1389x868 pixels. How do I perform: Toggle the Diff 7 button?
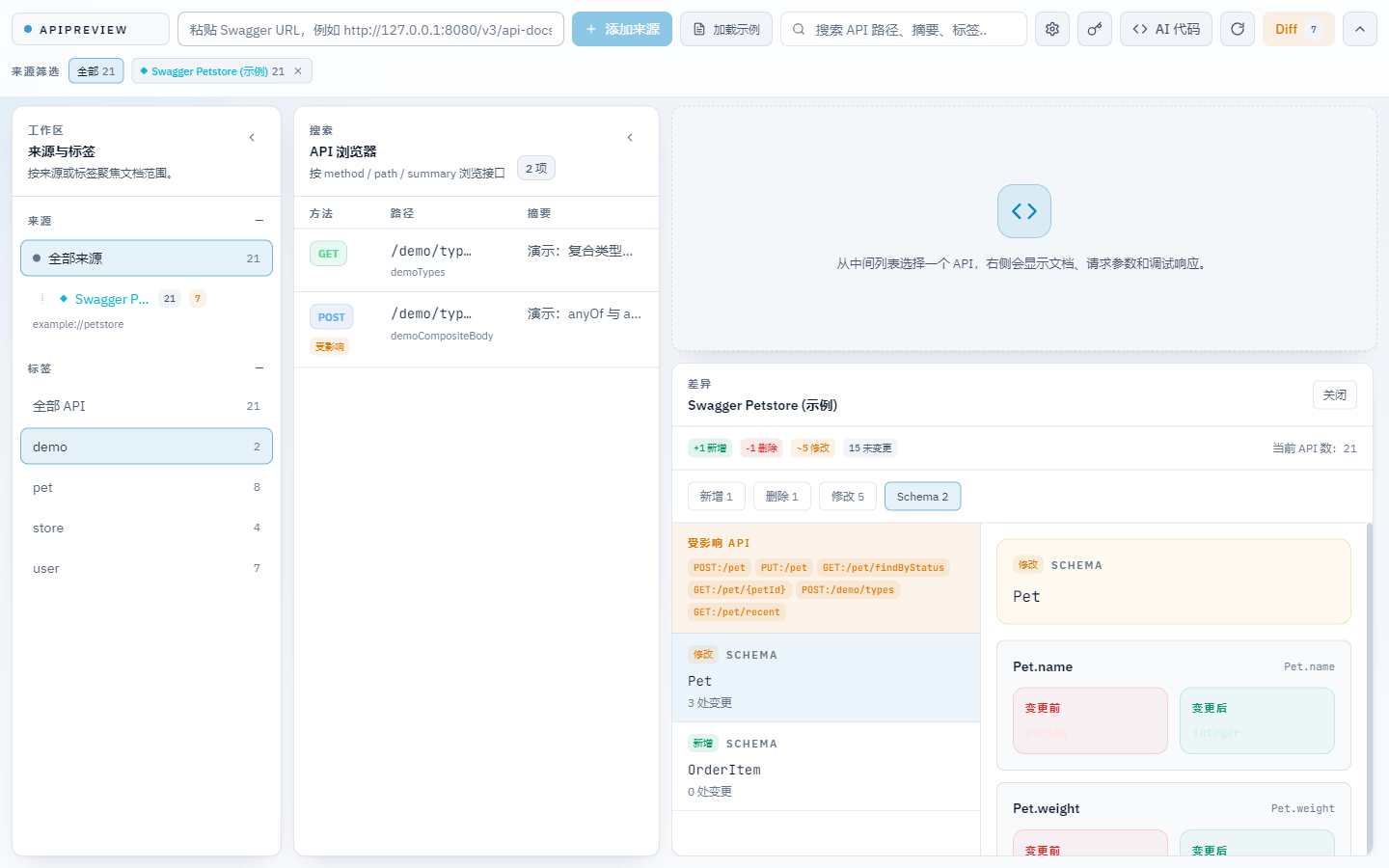(1298, 29)
